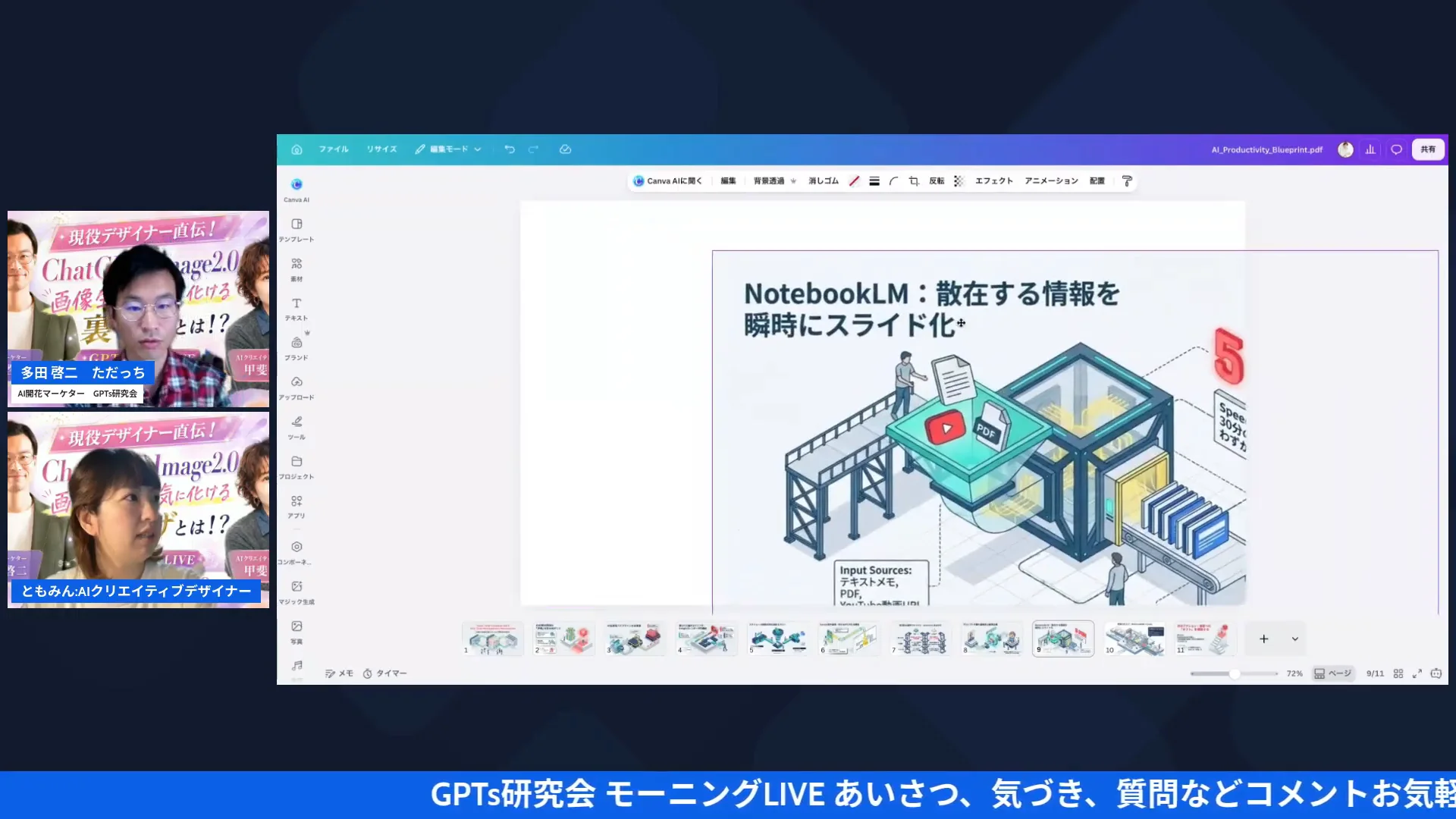Check the cloud save status icon

coord(565,149)
